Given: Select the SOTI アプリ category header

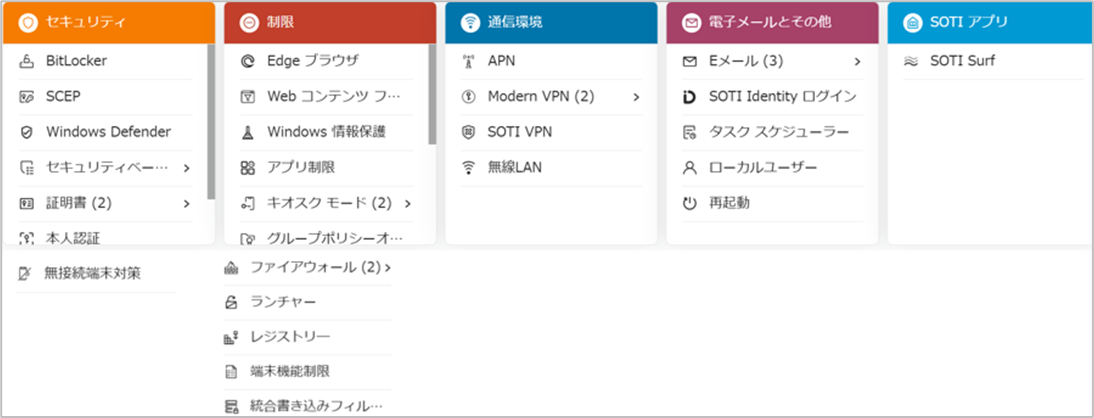Looking at the screenshot, I should (x=991, y=22).
